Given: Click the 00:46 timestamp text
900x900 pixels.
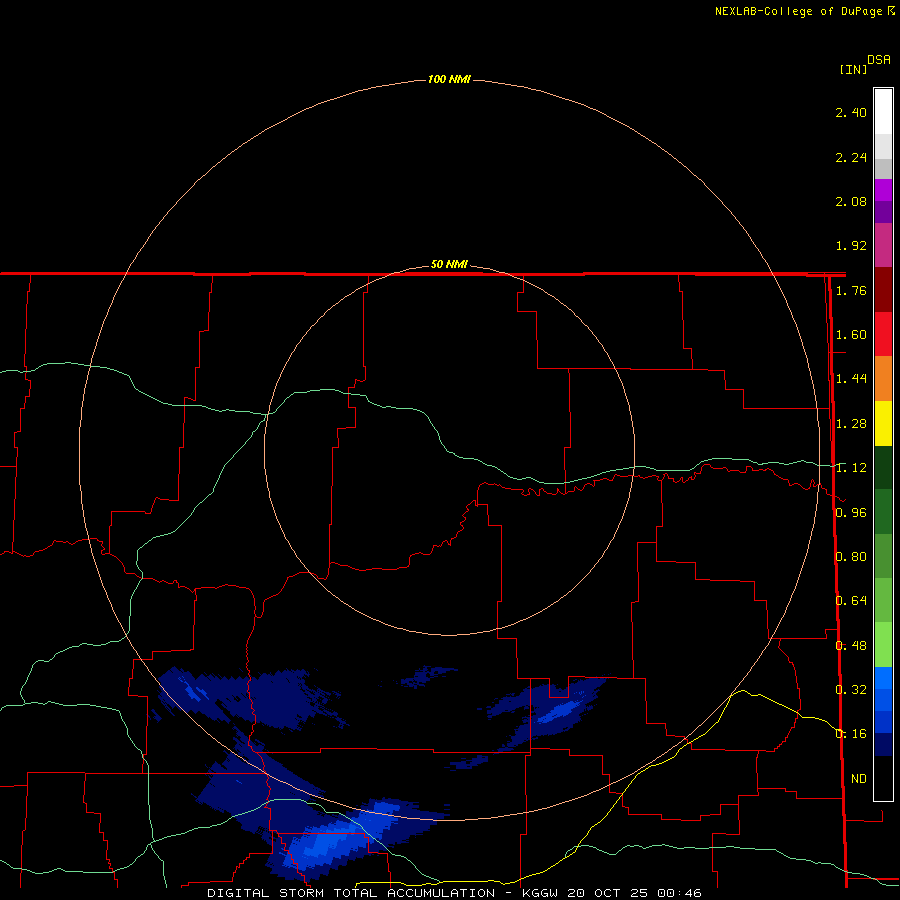Looking at the screenshot, I should point(680,893).
